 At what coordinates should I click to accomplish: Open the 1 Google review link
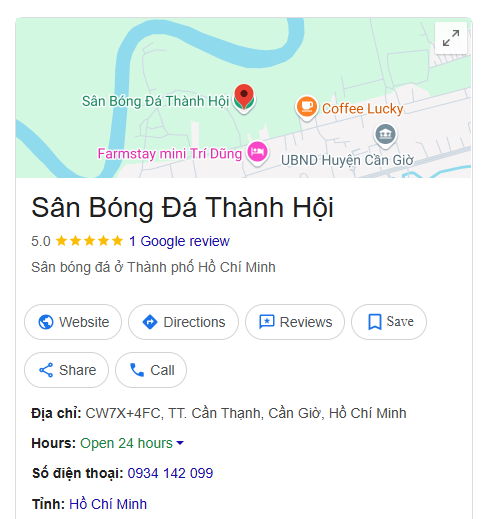coord(179,241)
